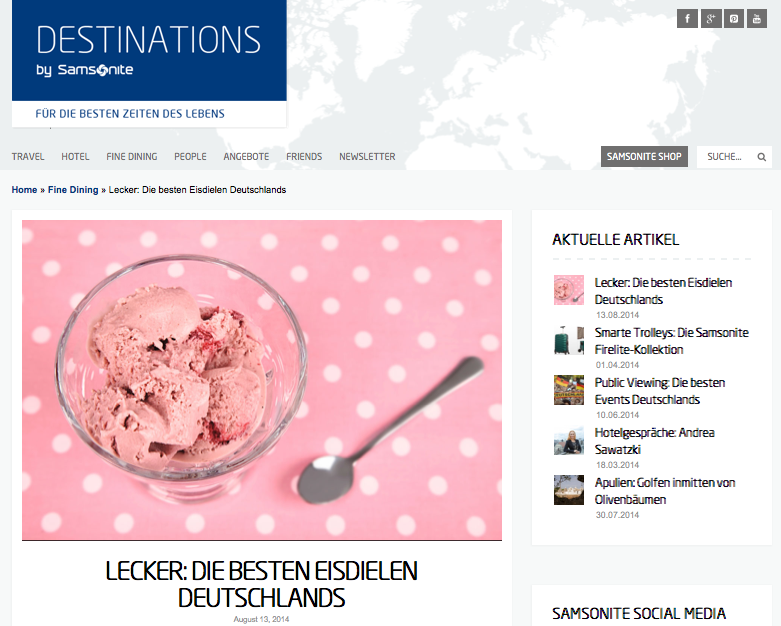Screen dimensions: 781x626
Task: Open sidebar article Smarte Trolleys Firelite-Kollektion
Action: pyautogui.click(x=671, y=341)
